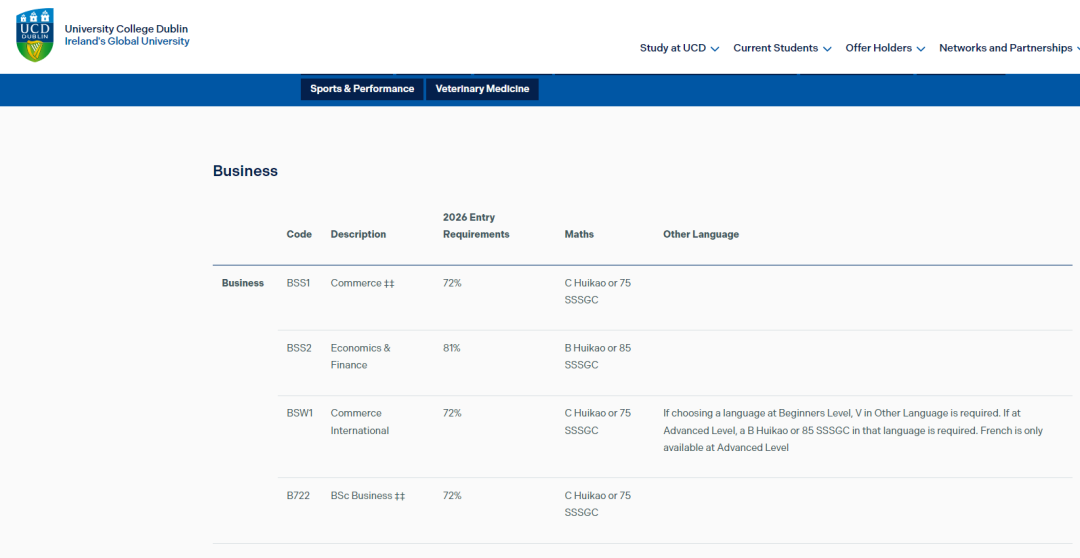1080x558 pixels.
Task: Click BSc Business ‡‡ description
Action: click(368, 495)
